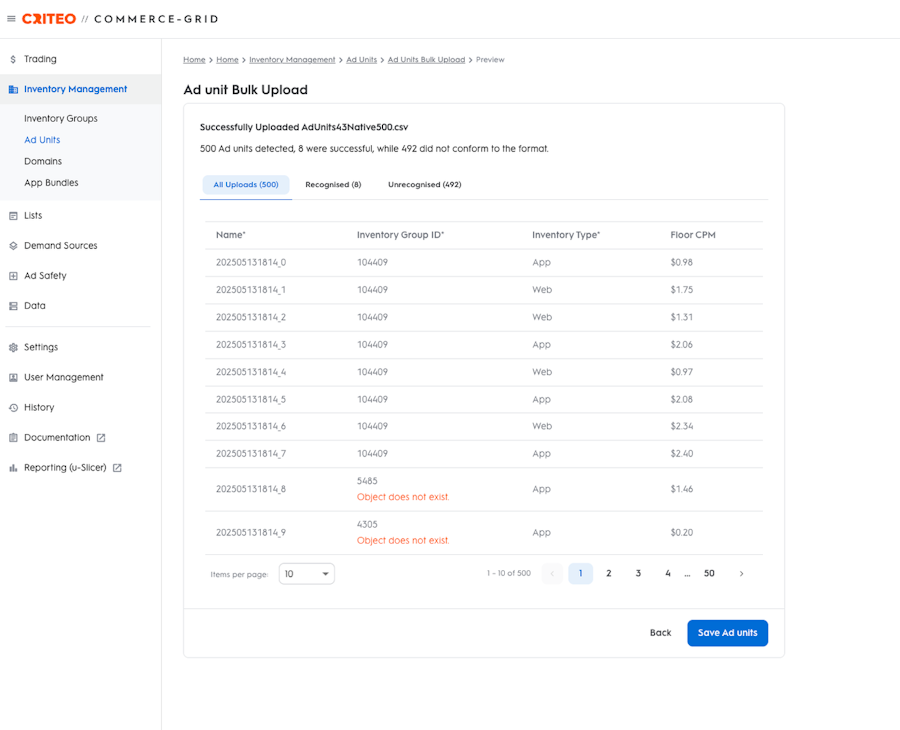Click the Lists sidebar icon
The image size is (900, 730).
point(13,216)
